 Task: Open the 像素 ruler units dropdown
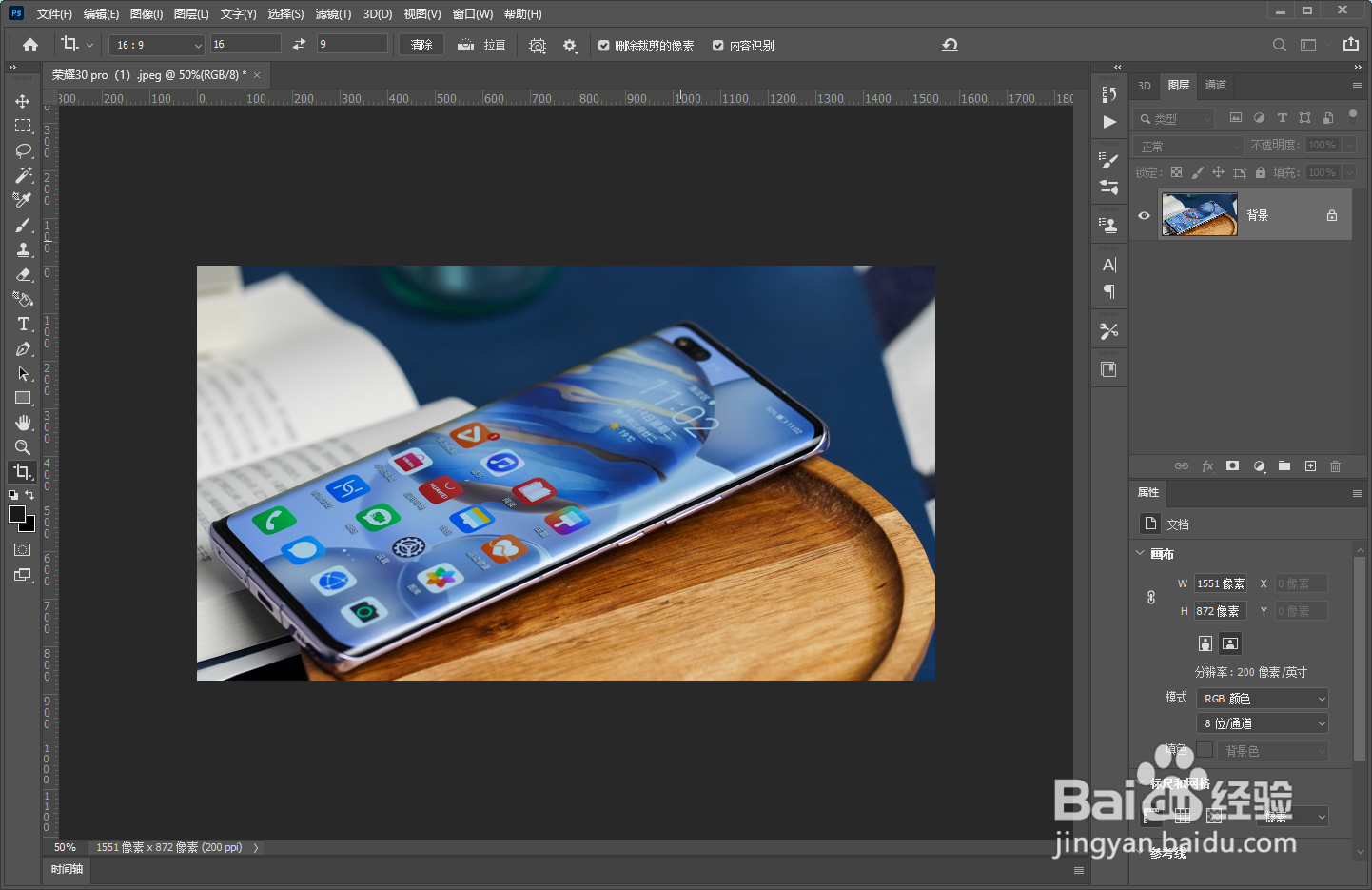click(1292, 817)
